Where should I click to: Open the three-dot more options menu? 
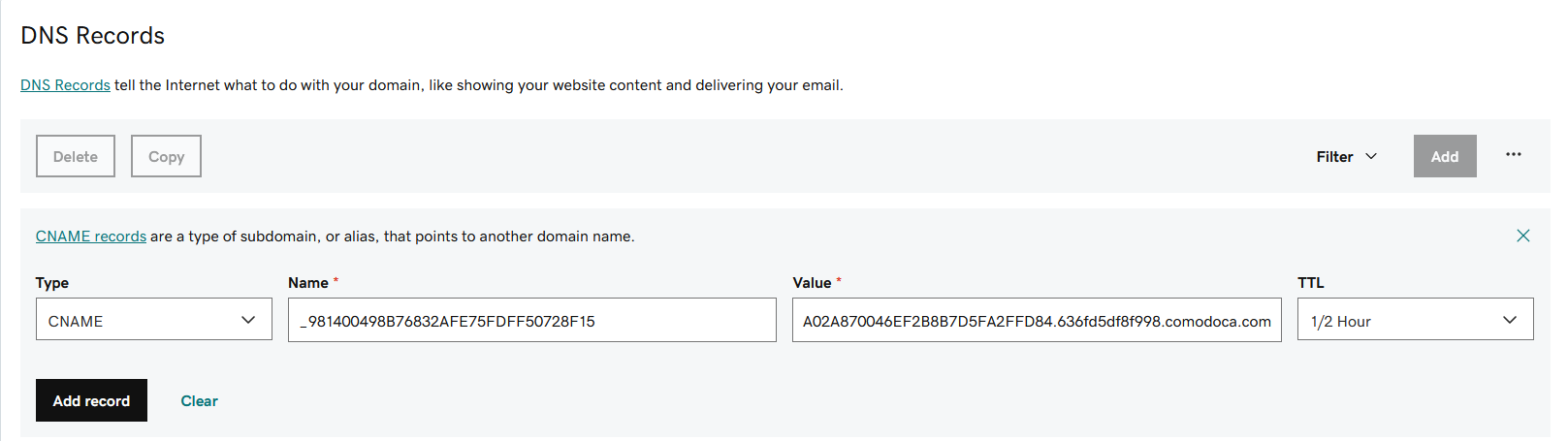pos(1513,155)
